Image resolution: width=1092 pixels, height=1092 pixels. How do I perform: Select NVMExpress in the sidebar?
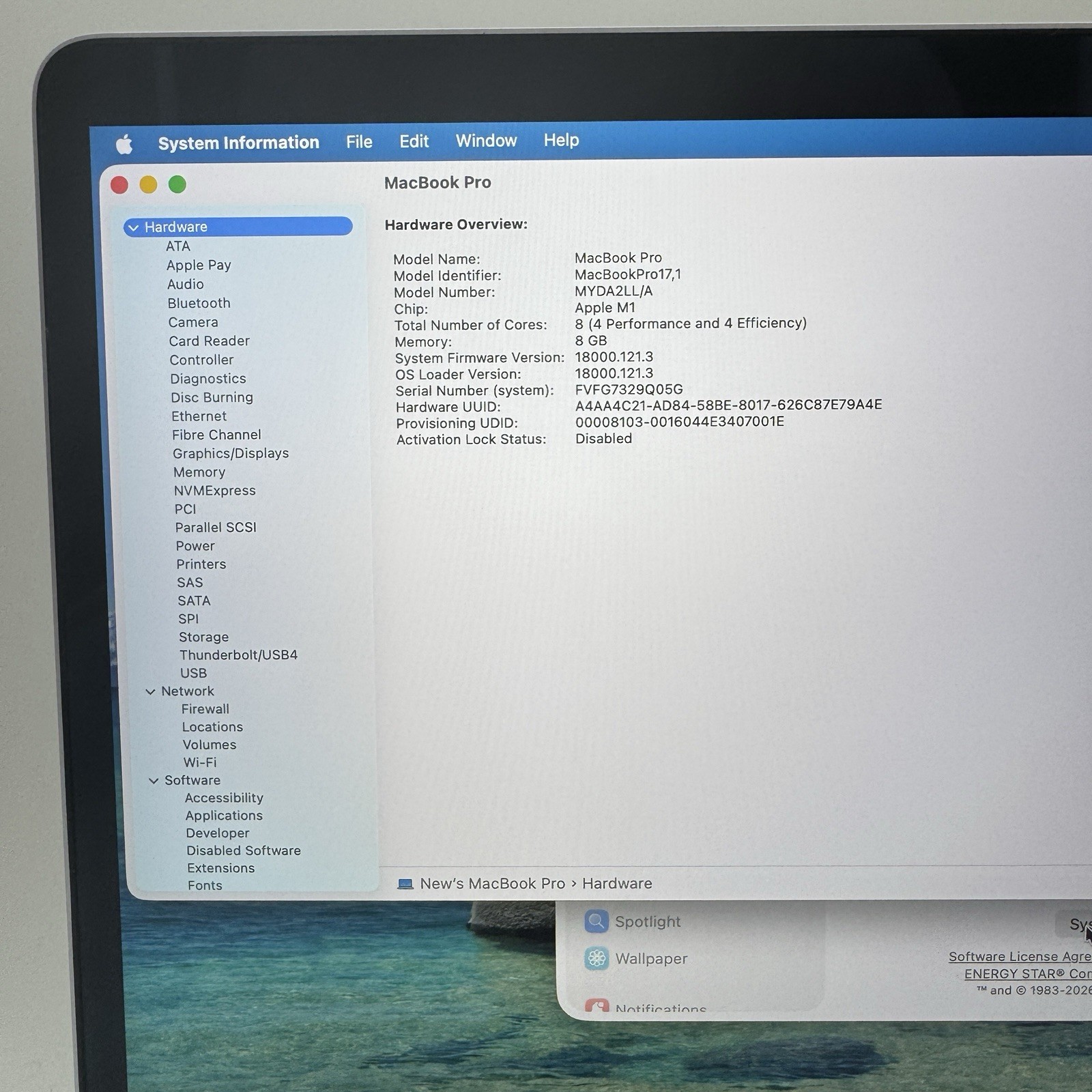(x=215, y=491)
